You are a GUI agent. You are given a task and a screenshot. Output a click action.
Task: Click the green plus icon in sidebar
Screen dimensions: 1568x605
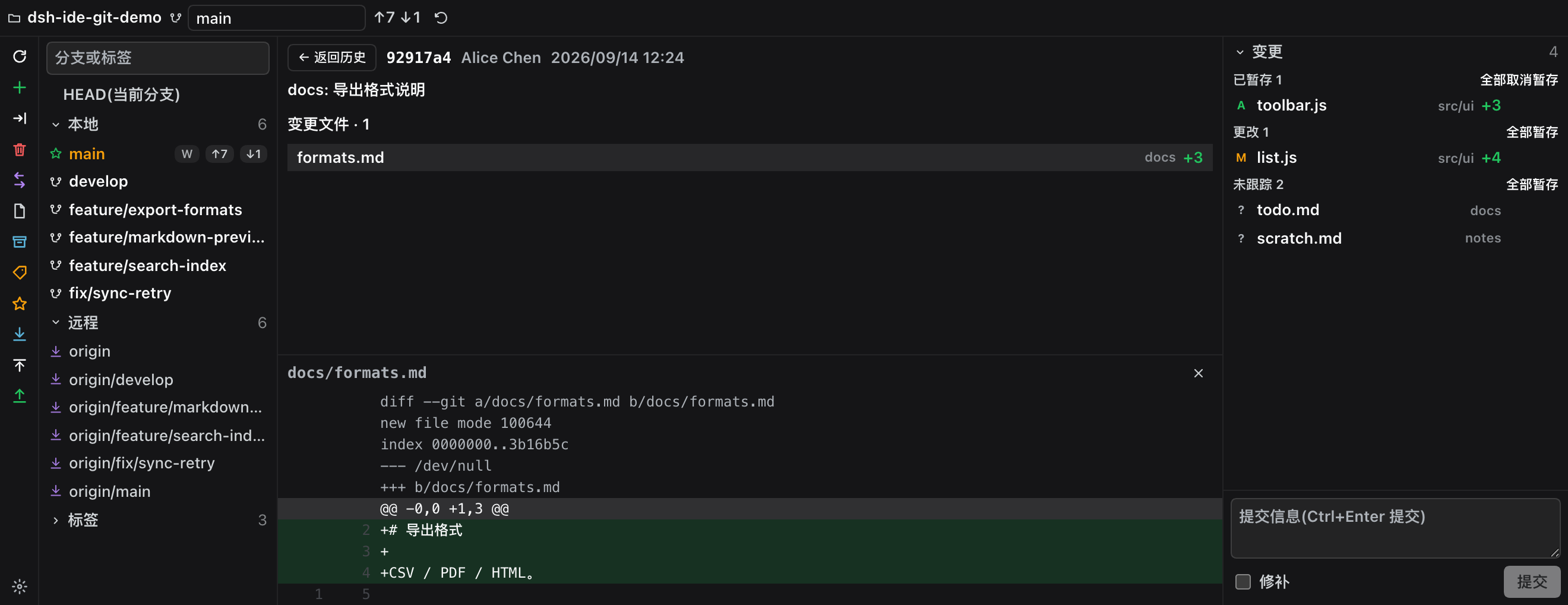click(20, 88)
